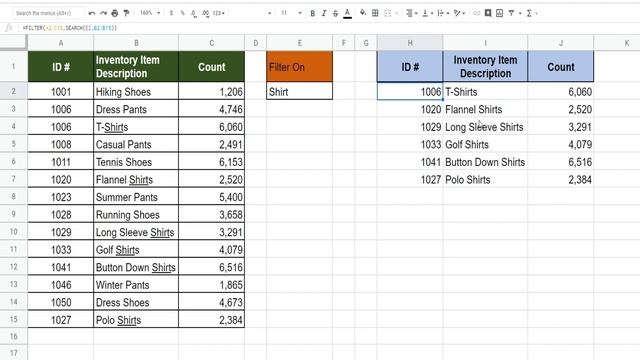Select column B header
Viewport: 640px width, 360px height.
[136, 43]
